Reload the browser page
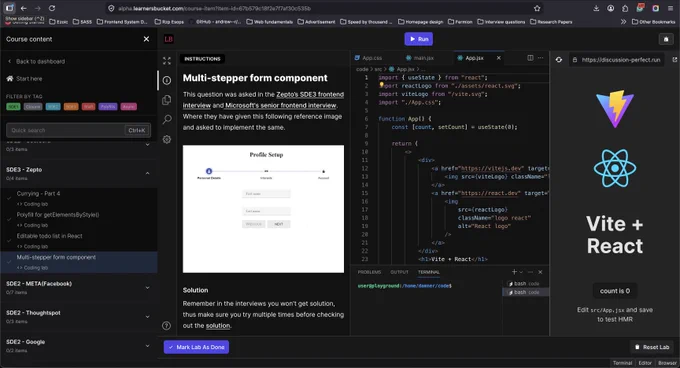 [x=52, y=8]
